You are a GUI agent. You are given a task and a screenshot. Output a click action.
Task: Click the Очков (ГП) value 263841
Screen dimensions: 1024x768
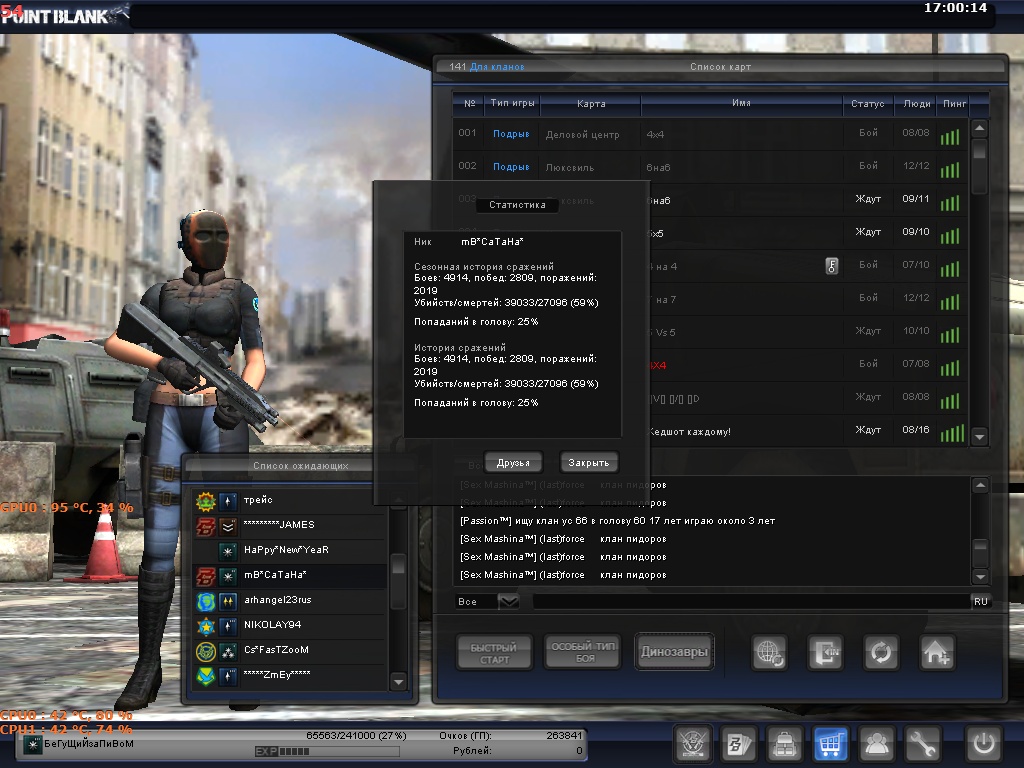click(x=564, y=735)
